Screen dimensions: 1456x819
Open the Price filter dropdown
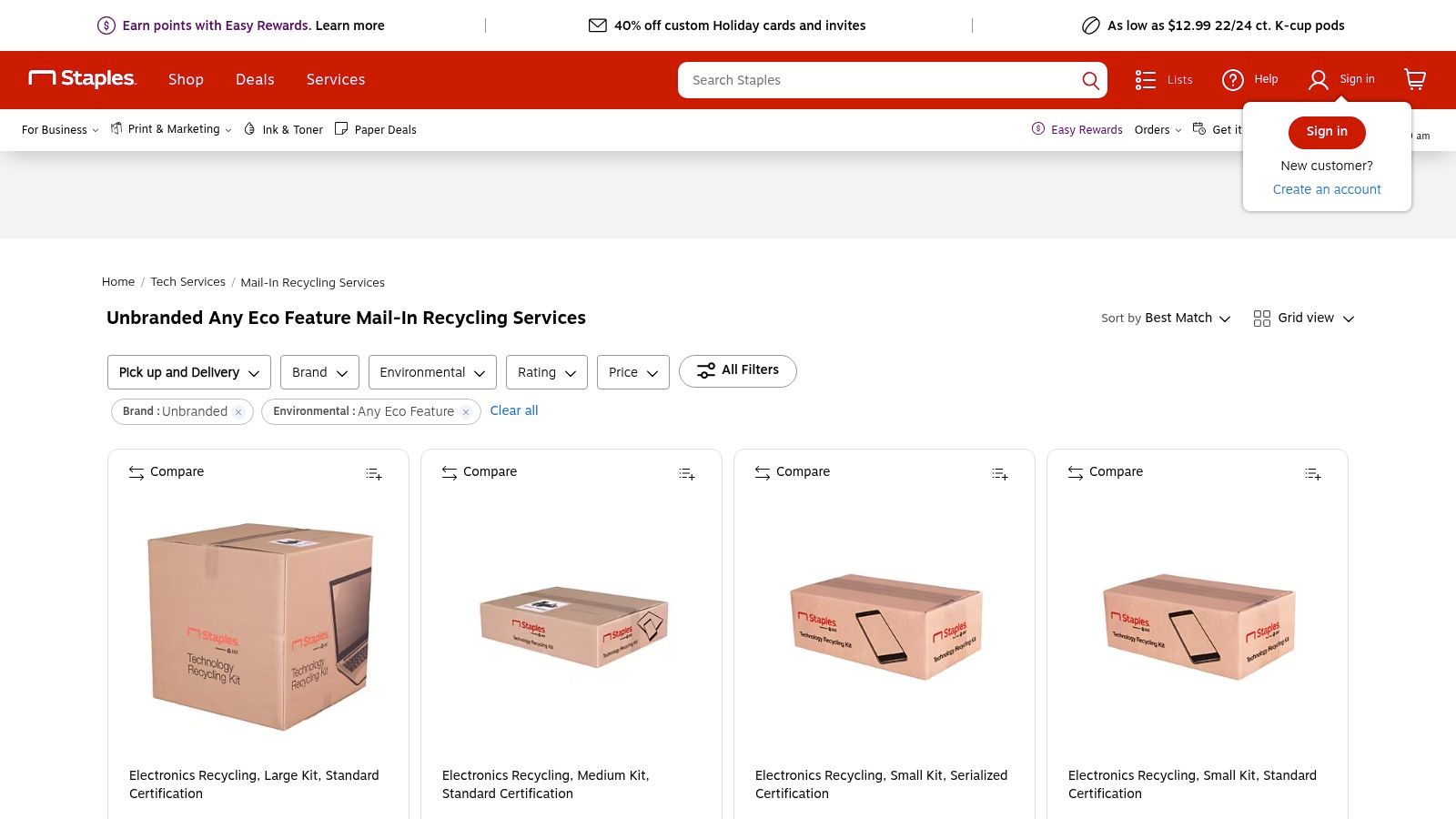[632, 372]
